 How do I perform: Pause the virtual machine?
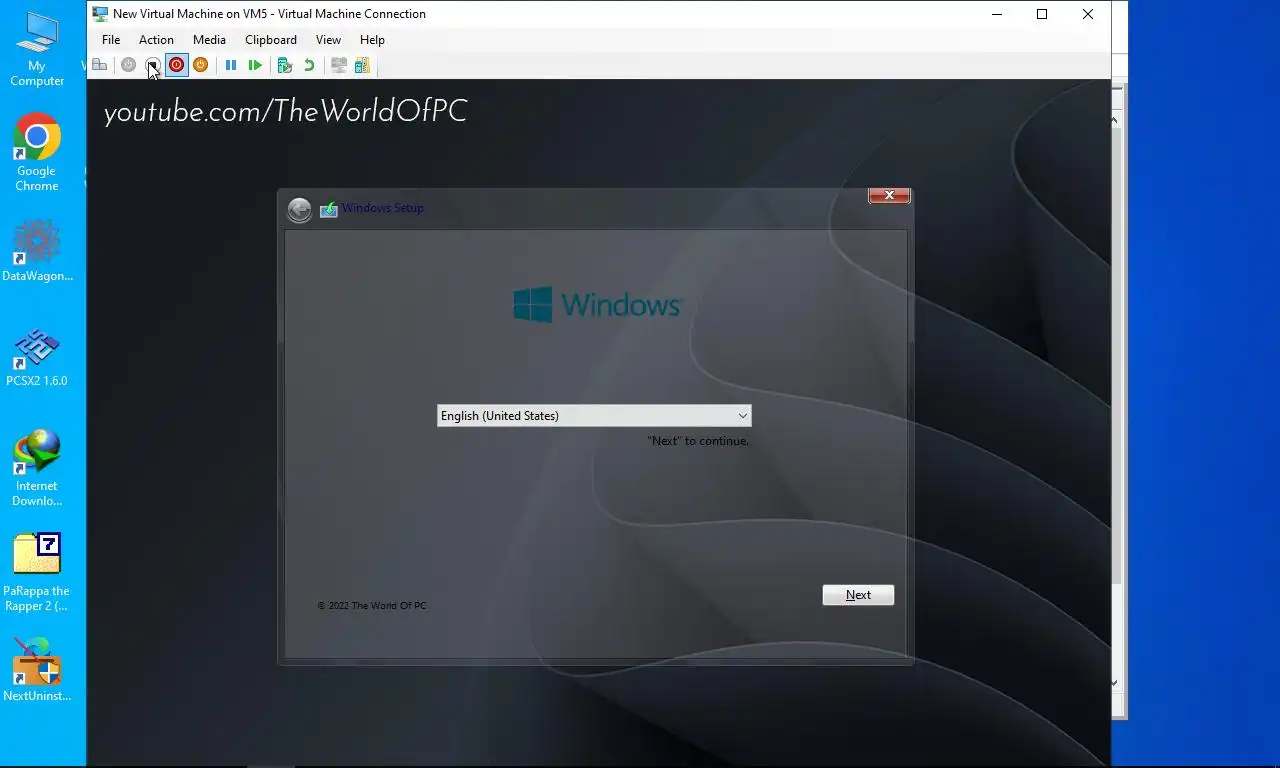tap(231, 65)
